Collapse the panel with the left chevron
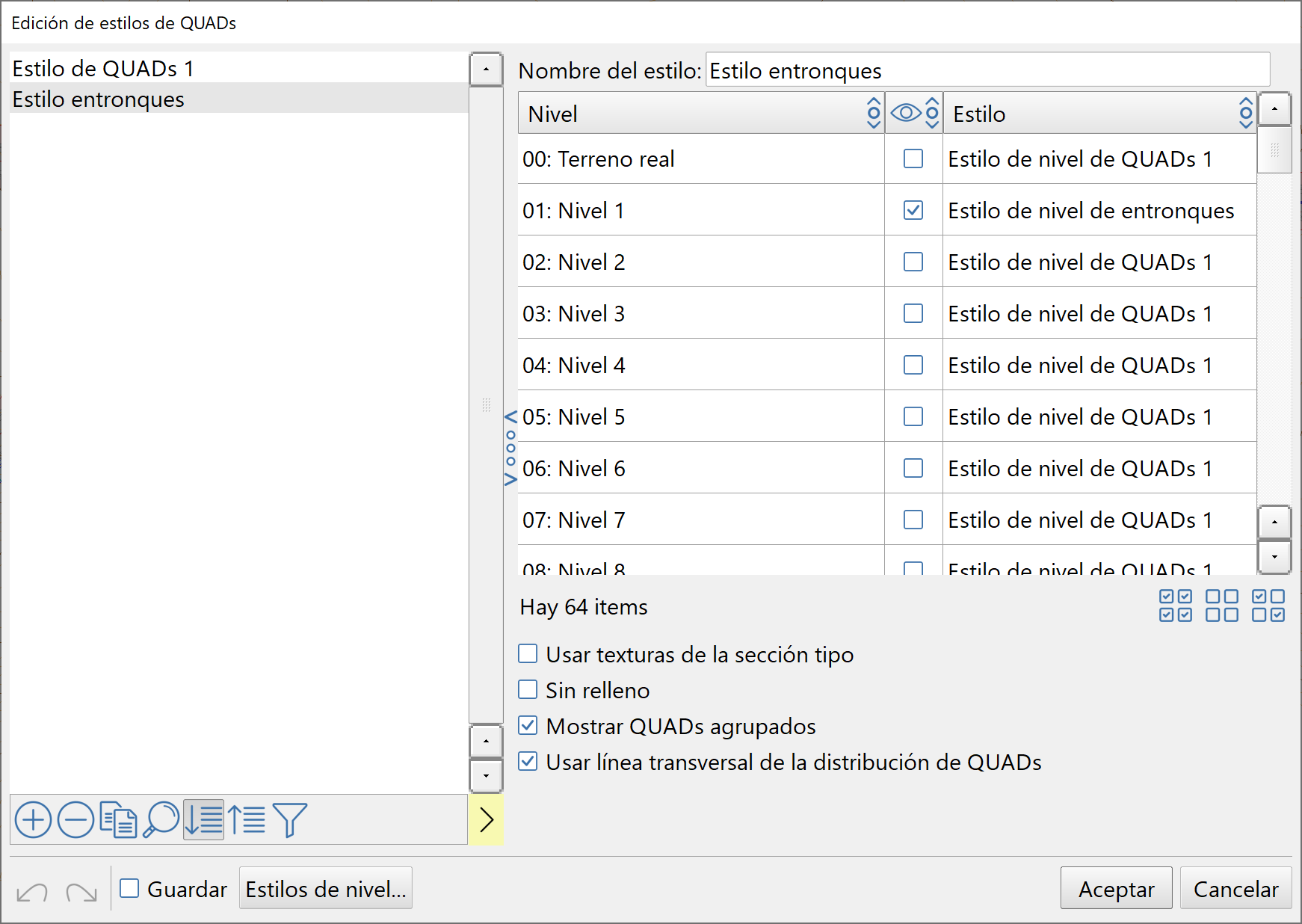This screenshot has width=1302, height=924. click(511, 416)
